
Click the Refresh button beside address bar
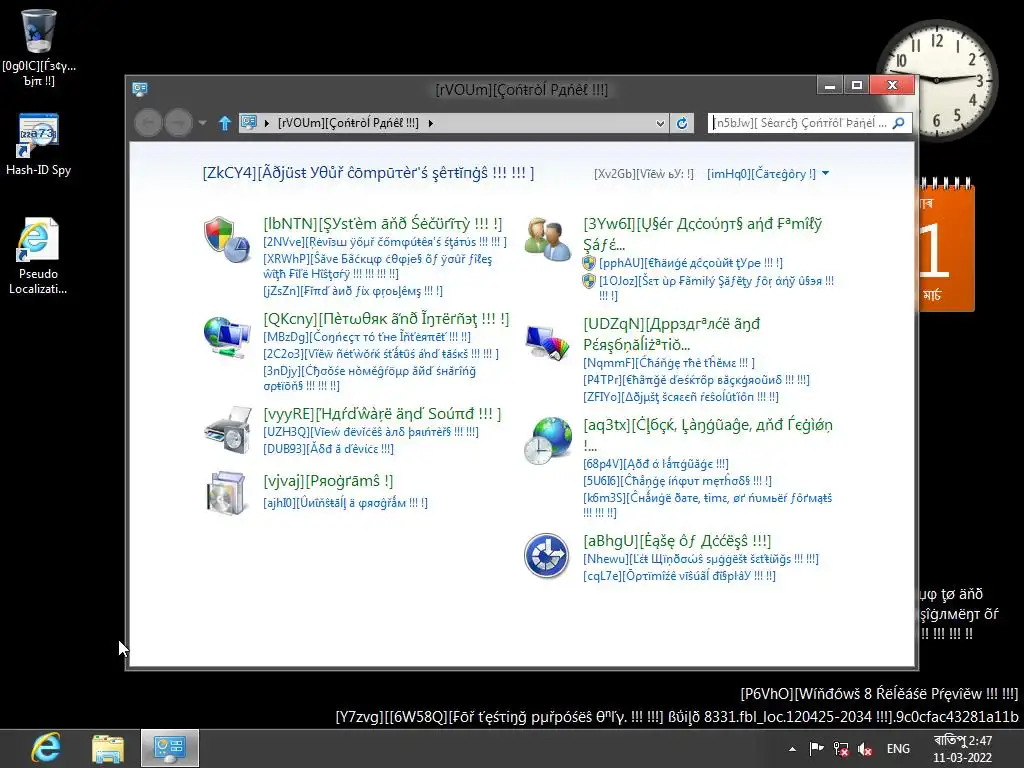pyautogui.click(x=682, y=123)
